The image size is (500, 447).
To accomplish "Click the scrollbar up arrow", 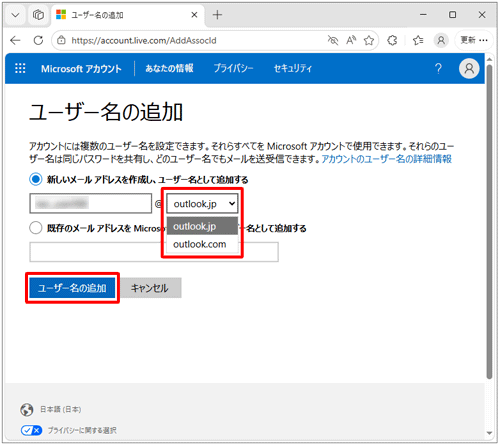I will tap(489, 59).
